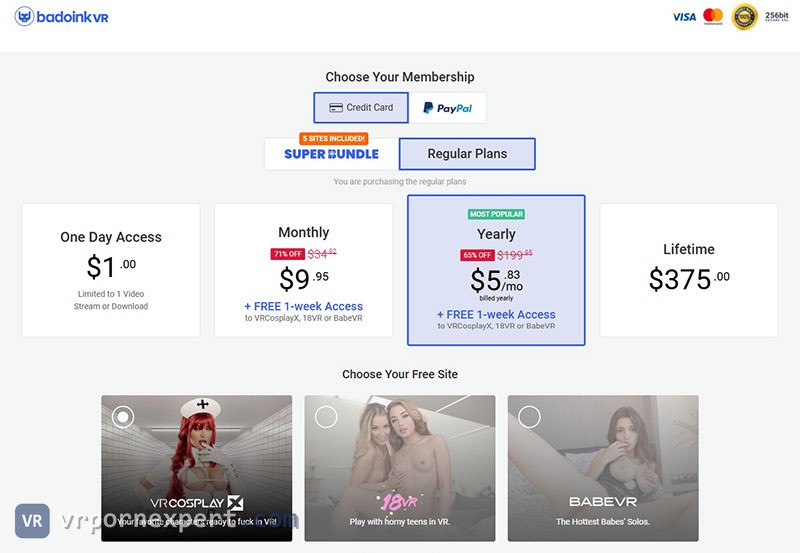Click the PayPal logo
Screen dimensions: 800x553
[x=447, y=108]
